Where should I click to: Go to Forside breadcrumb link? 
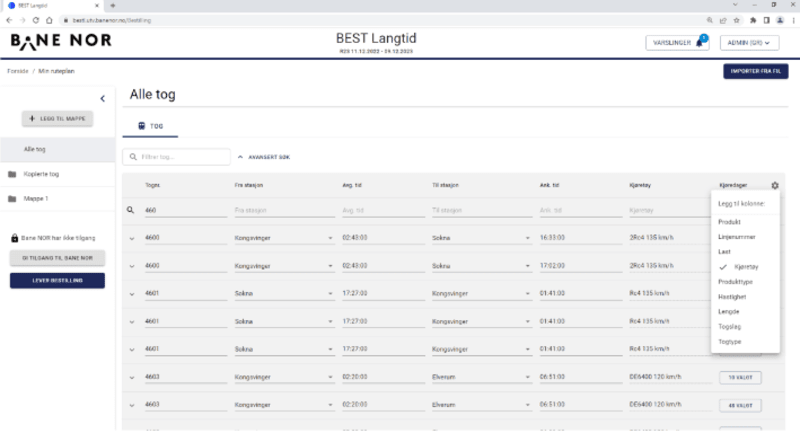pos(18,71)
